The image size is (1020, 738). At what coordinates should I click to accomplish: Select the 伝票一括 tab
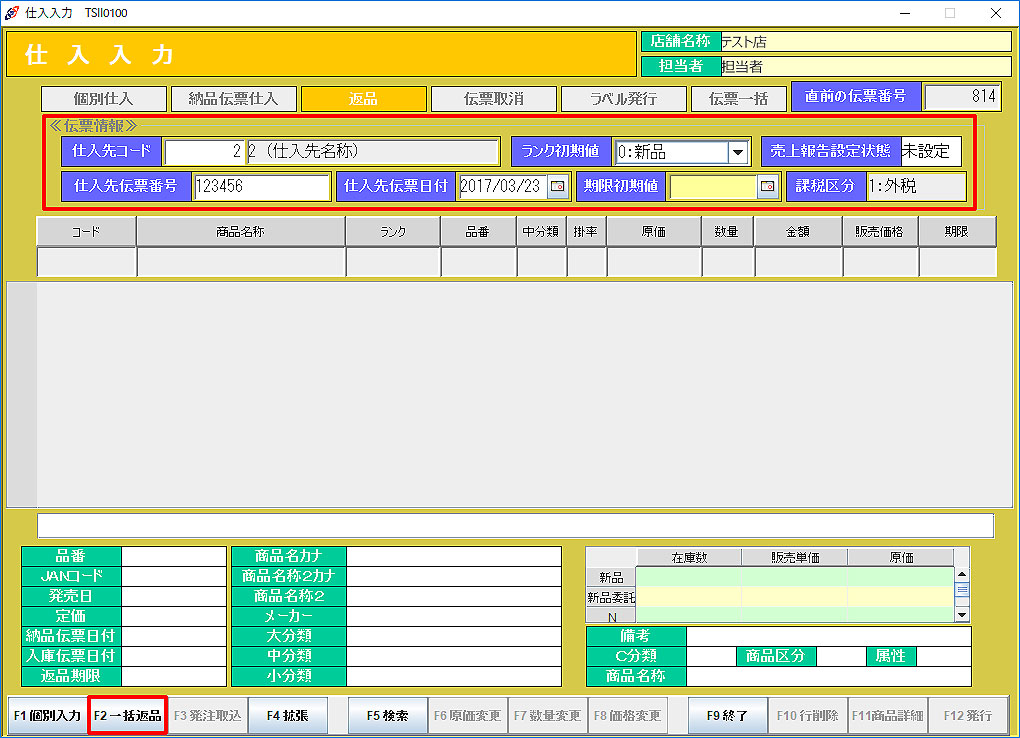pyautogui.click(x=738, y=99)
